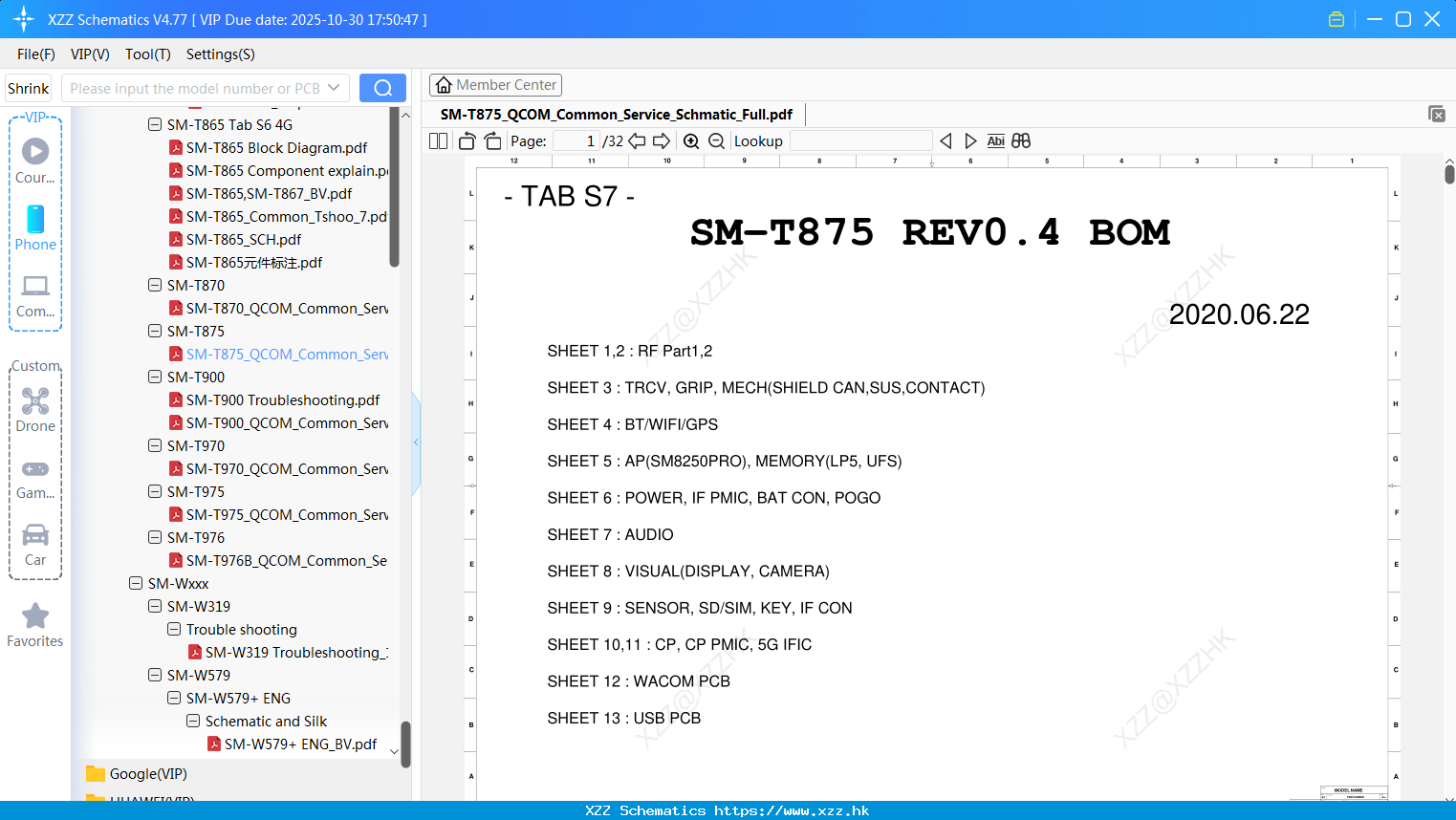Viewport: 1456px width, 820px height.
Task: Rotate page clockwise
Action: coord(492,141)
